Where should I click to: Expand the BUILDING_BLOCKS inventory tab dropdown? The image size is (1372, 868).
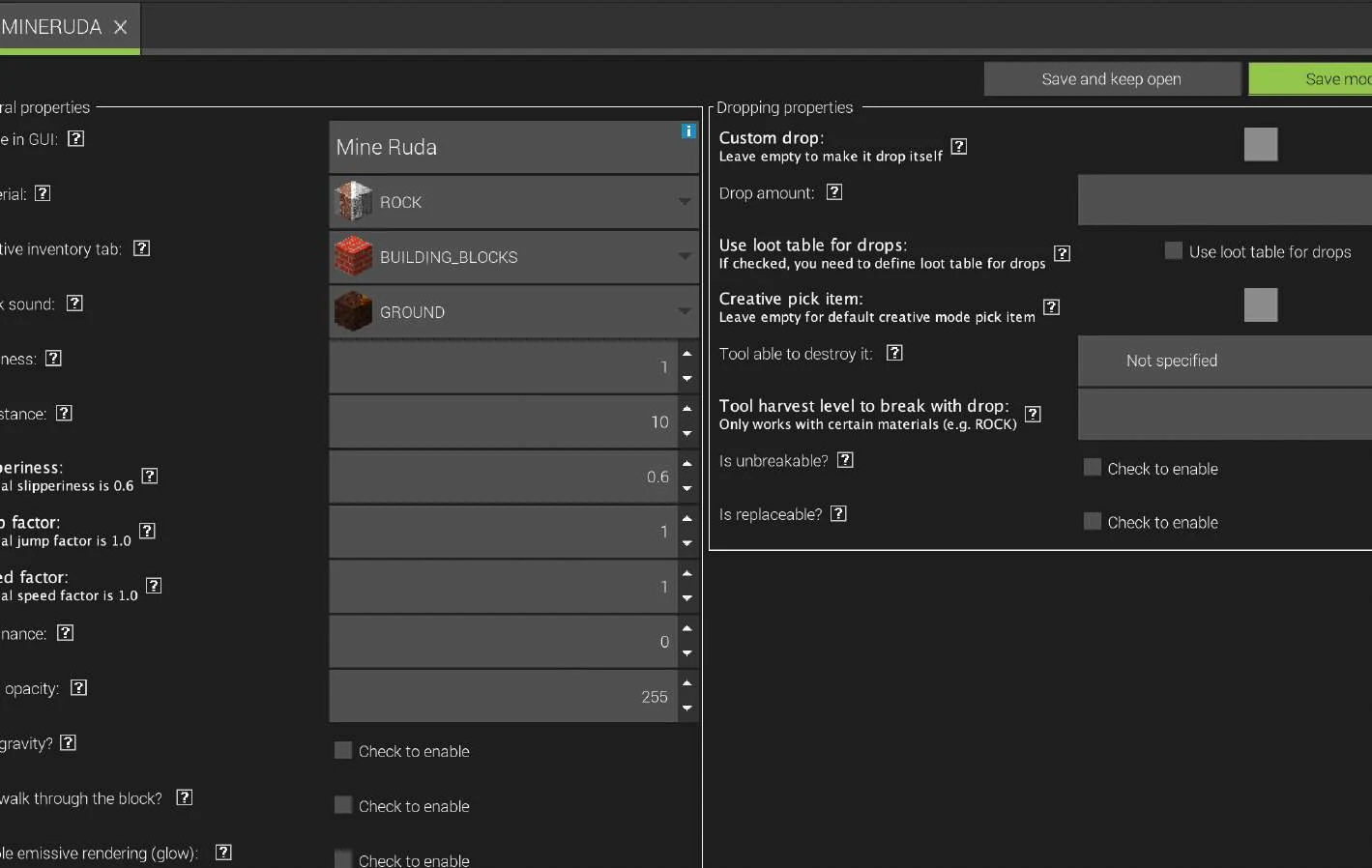point(513,257)
